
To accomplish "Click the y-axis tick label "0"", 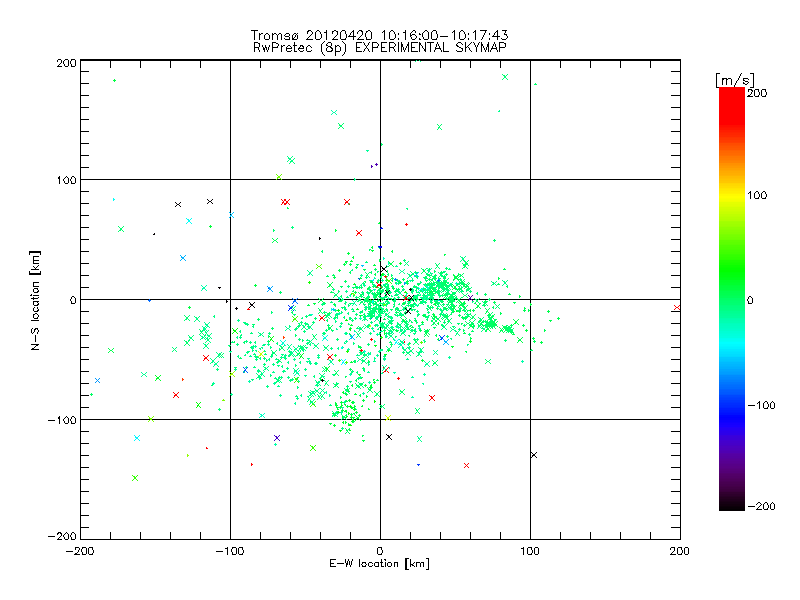I will point(72,300).
